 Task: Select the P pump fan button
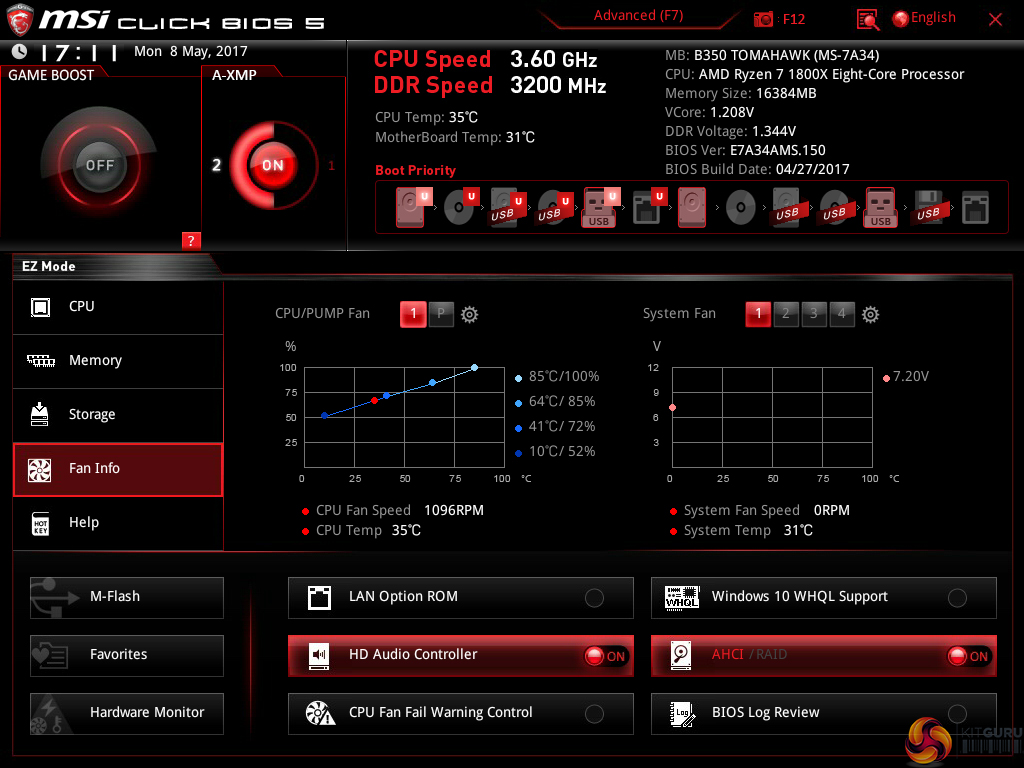[441, 313]
